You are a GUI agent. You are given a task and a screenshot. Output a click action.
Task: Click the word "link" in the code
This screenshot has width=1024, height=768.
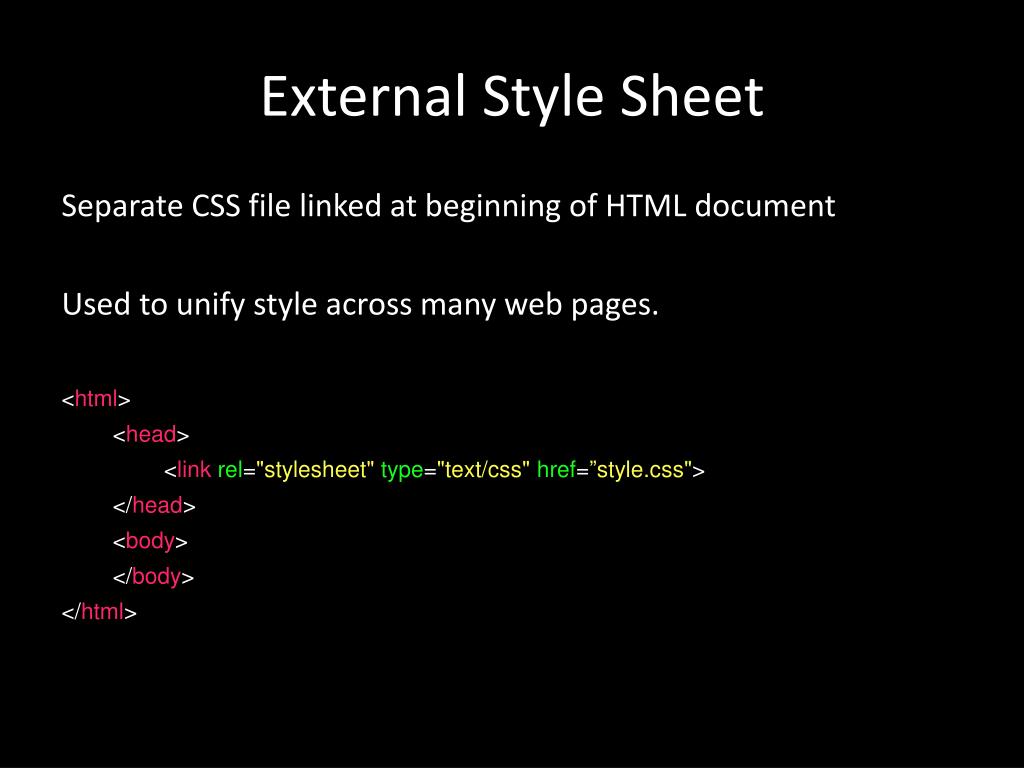193,470
